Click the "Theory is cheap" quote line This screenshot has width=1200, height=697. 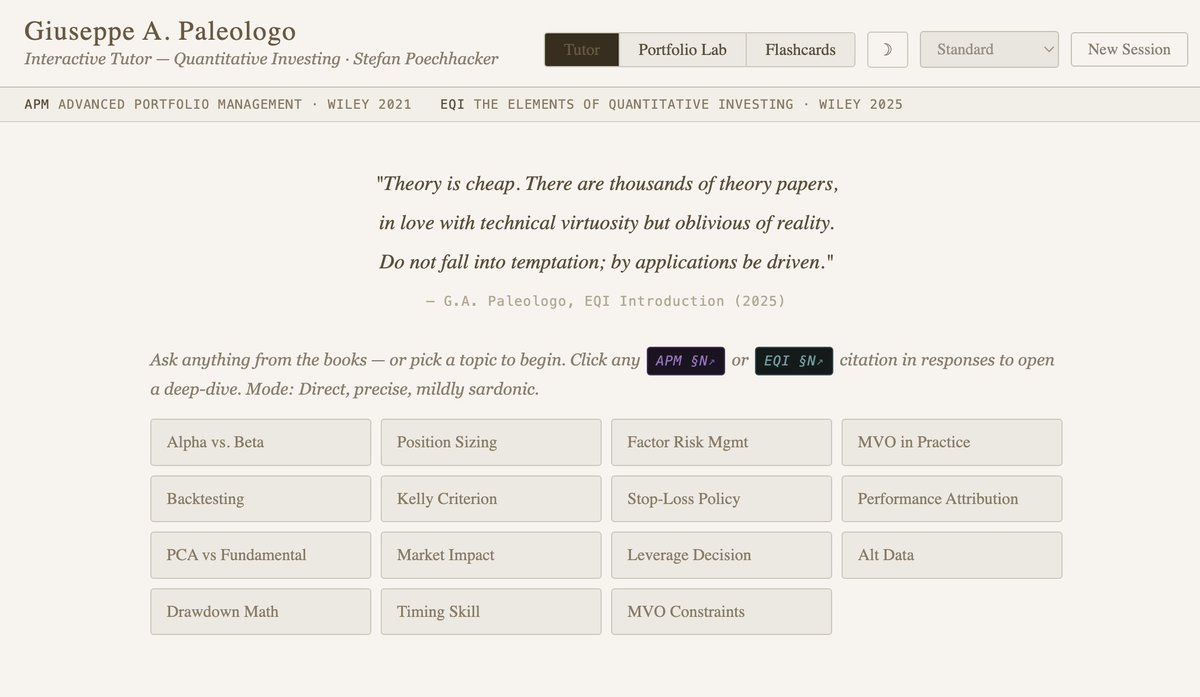[x=607, y=184]
